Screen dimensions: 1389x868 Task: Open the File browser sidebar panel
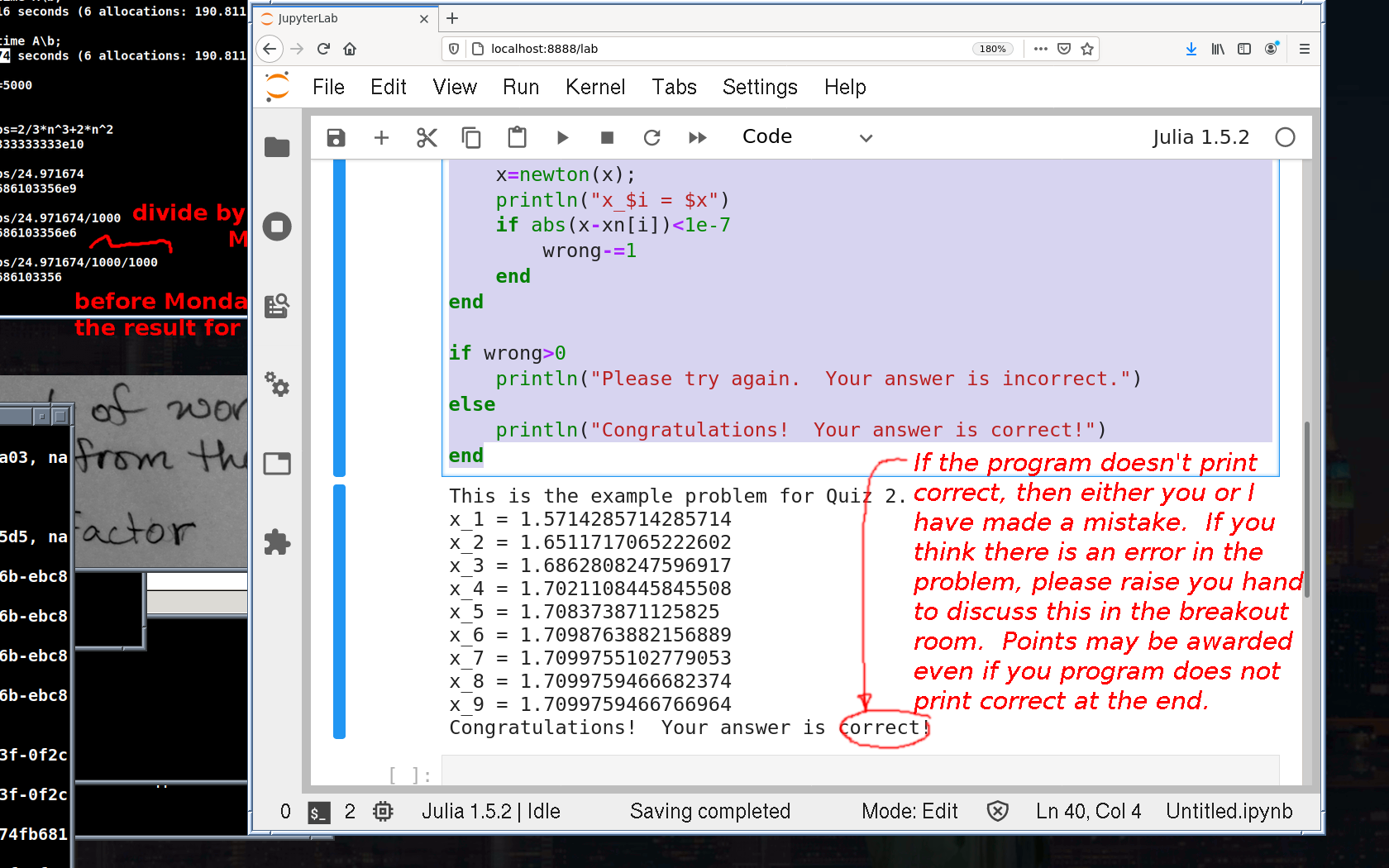(x=277, y=147)
